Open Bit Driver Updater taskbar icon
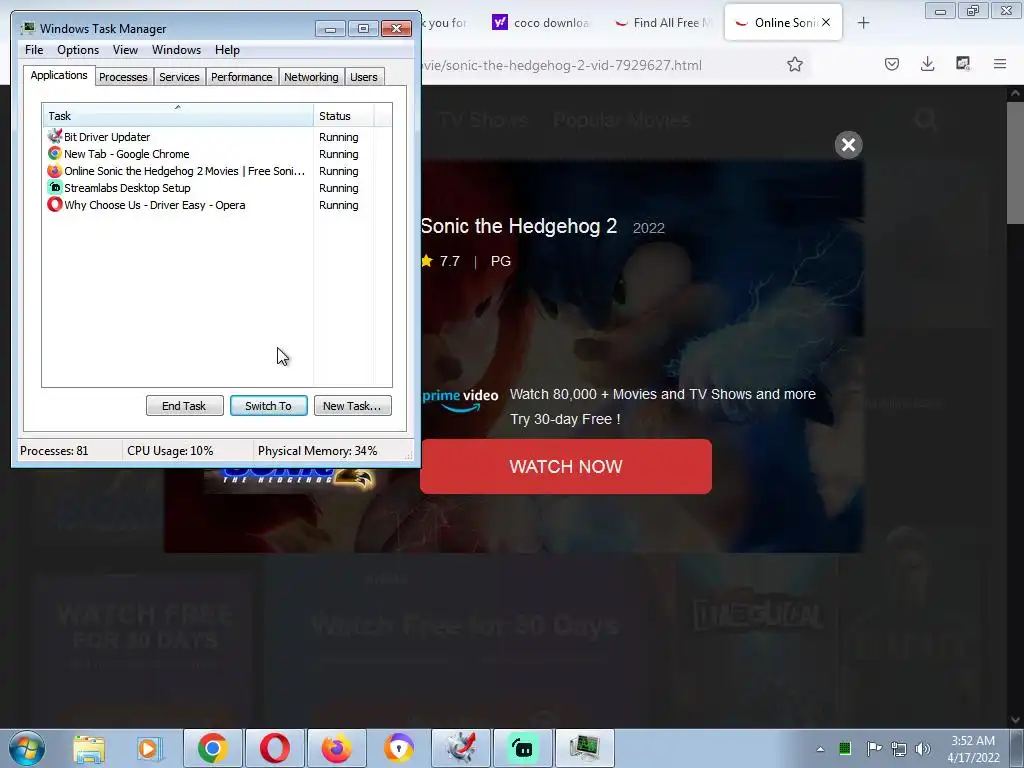Screen dimensions: 1024x768 (460, 748)
